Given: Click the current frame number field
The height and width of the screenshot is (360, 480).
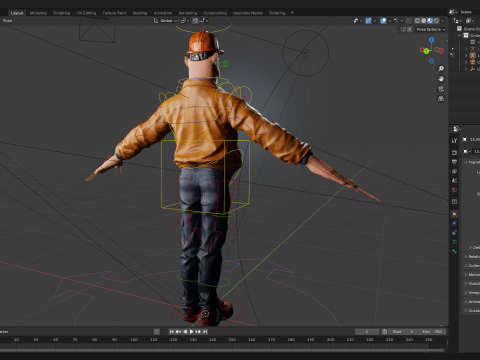Looking at the screenshot, I should click(x=367, y=332).
